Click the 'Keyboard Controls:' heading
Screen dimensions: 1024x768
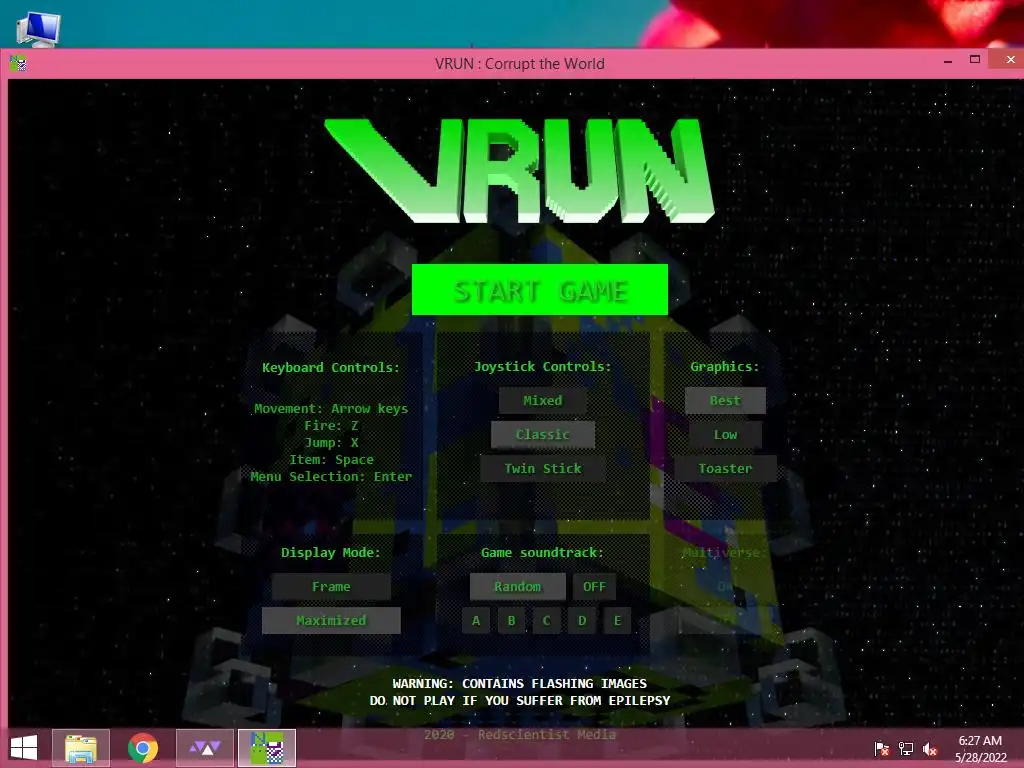[x=330, y=367]
